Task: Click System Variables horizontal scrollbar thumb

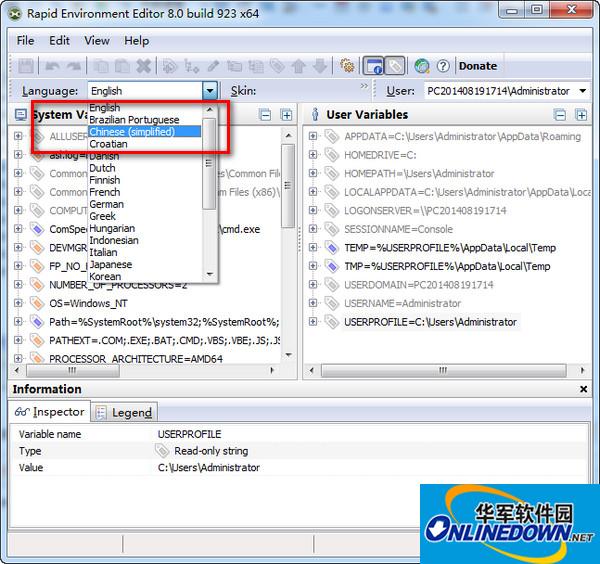Action: 73,370
